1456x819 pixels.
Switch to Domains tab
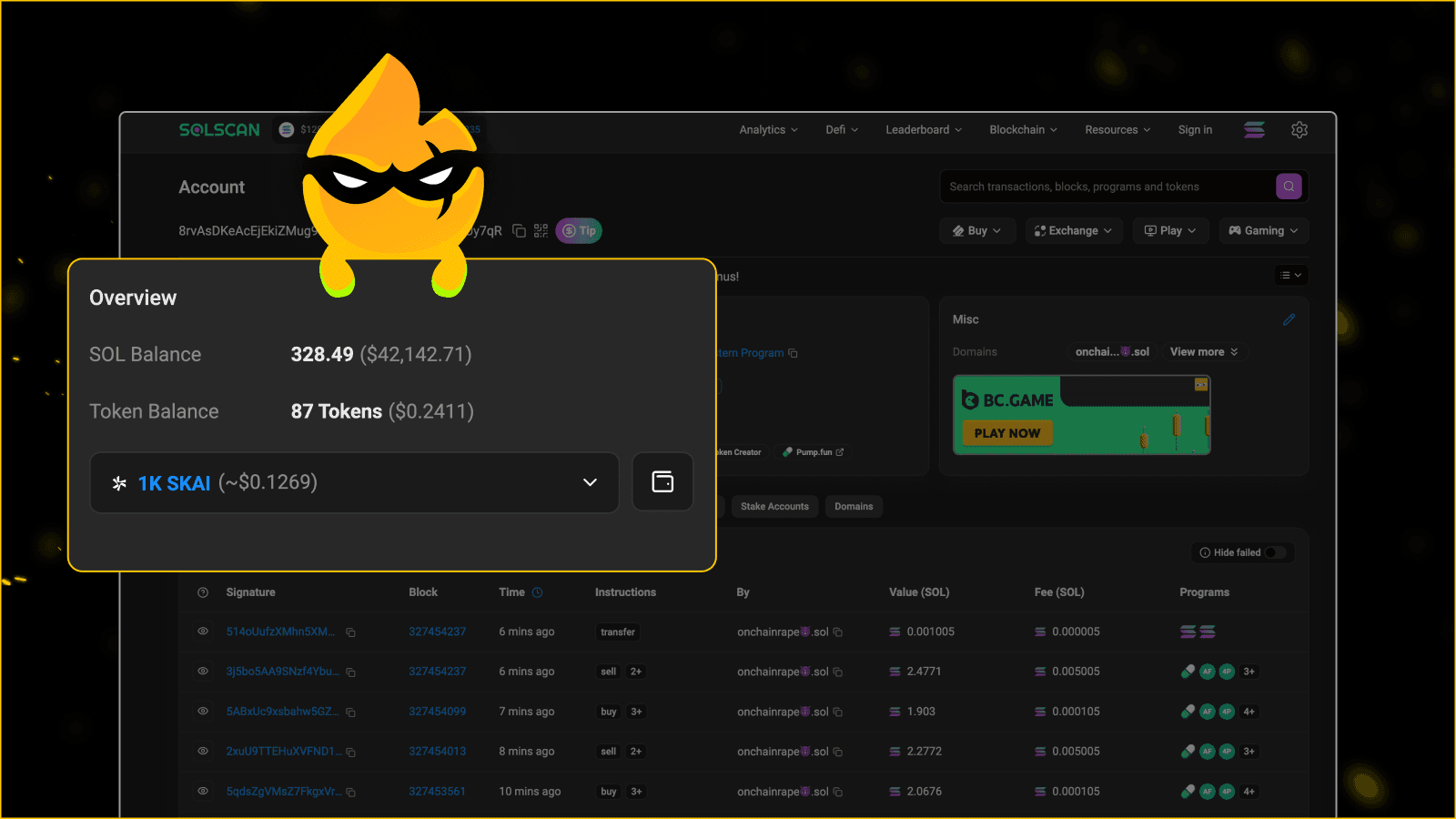(854, 507)
